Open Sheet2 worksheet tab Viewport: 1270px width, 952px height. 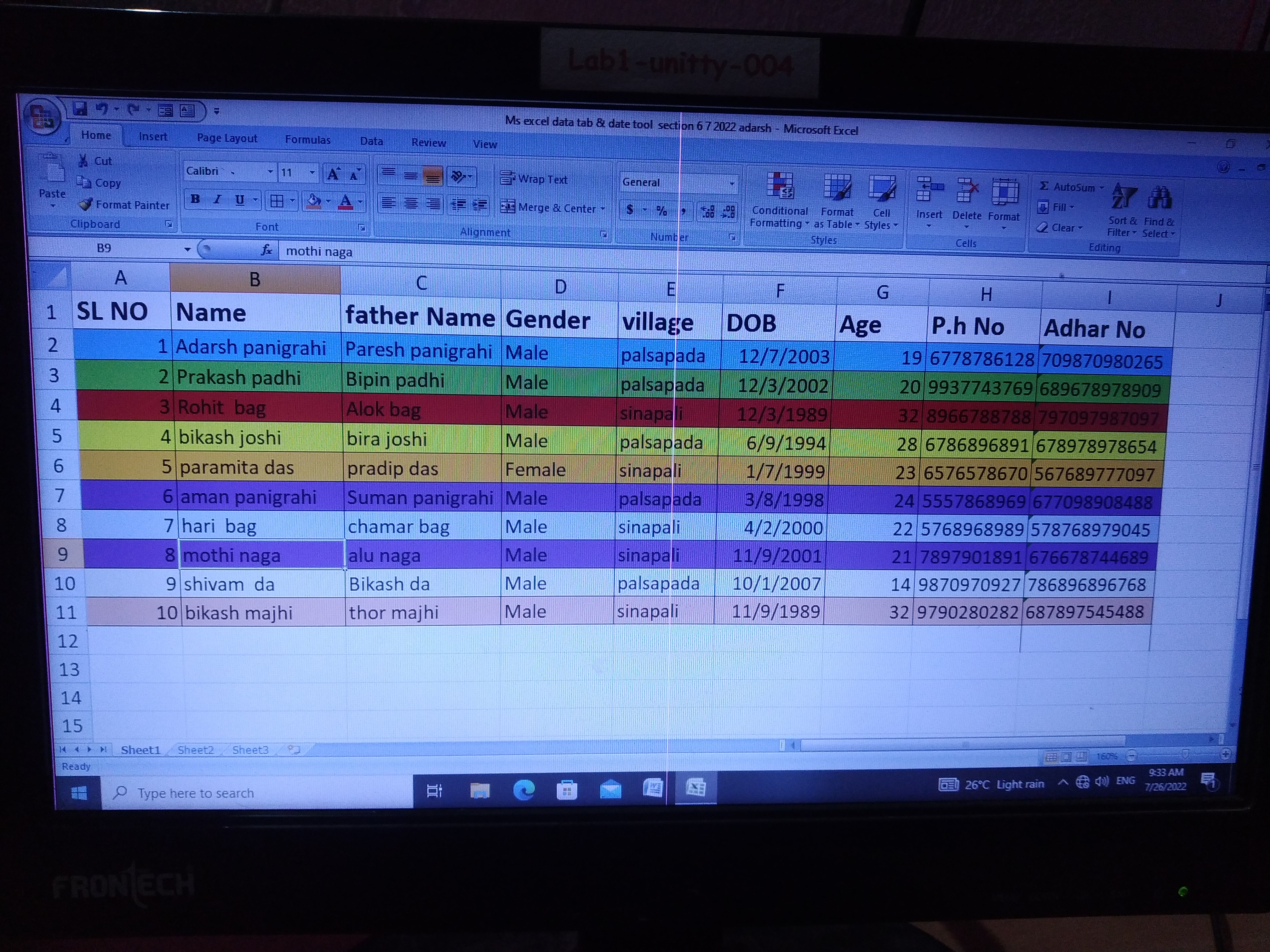(195, 750)
